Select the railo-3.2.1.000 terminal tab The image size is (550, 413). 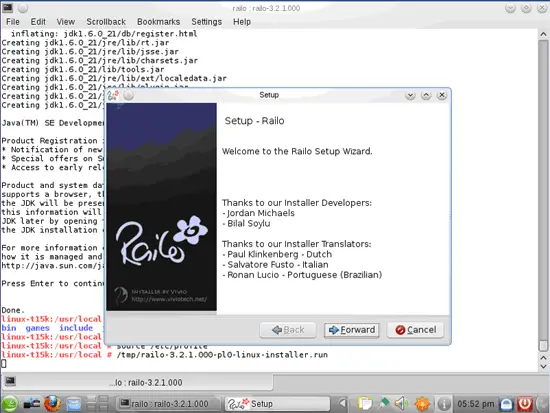pos(138,382)
